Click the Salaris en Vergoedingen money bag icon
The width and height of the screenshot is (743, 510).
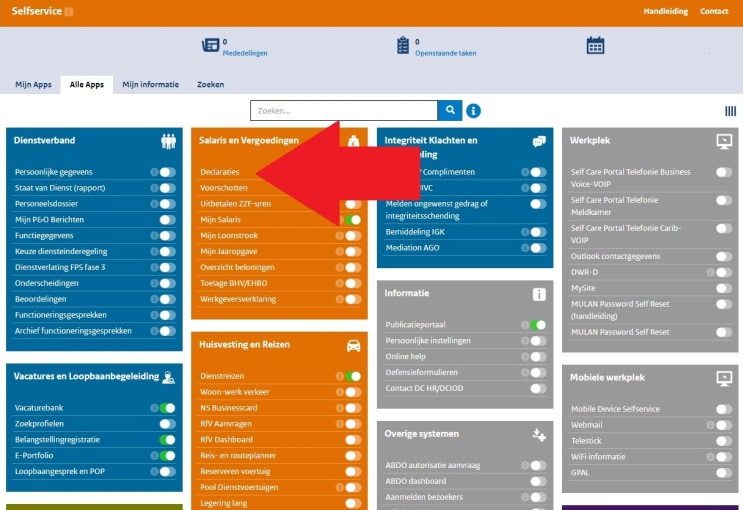[353, 141]
